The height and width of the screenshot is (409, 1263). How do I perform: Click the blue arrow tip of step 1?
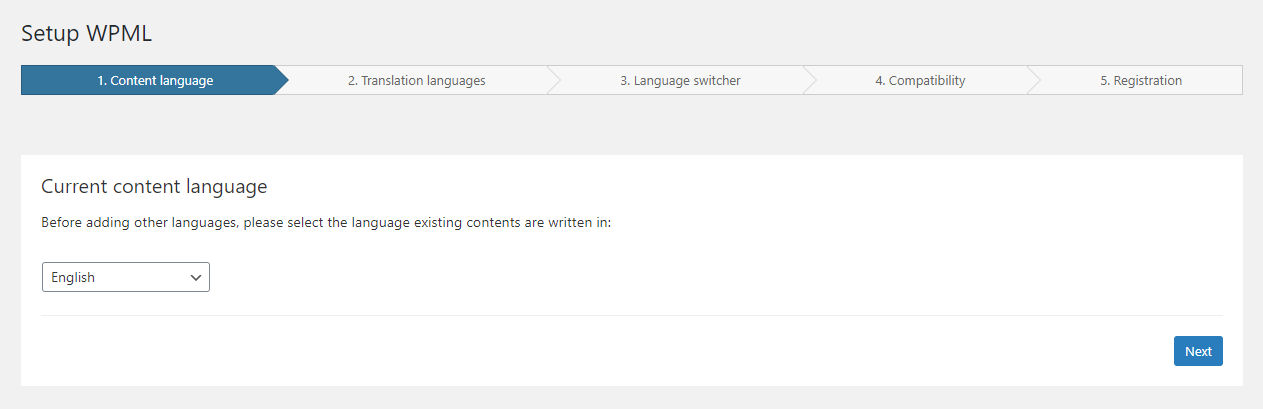pos(282,81)
